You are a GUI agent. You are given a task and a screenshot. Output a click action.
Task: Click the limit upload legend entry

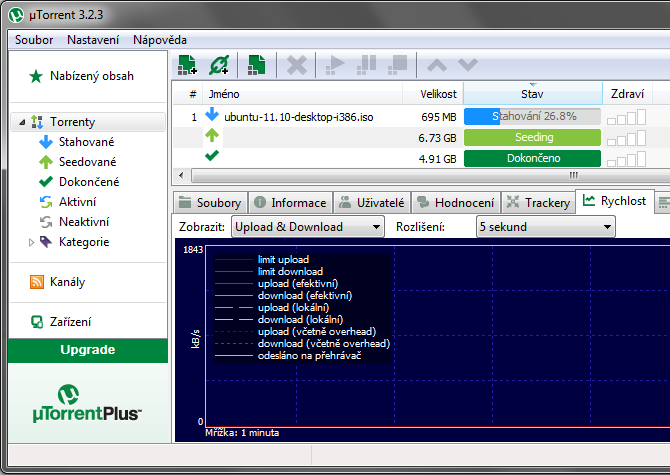[262, 259]
